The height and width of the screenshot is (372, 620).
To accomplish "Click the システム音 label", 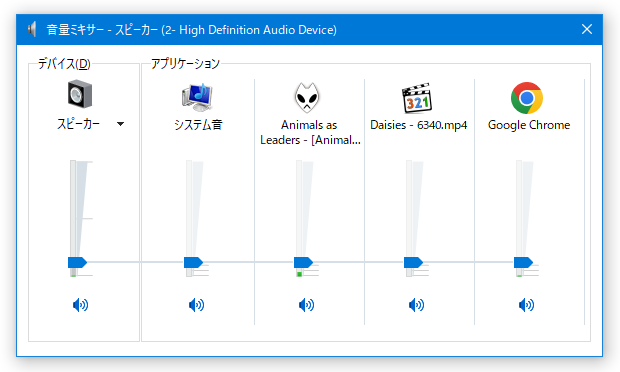I will [198, 125].
